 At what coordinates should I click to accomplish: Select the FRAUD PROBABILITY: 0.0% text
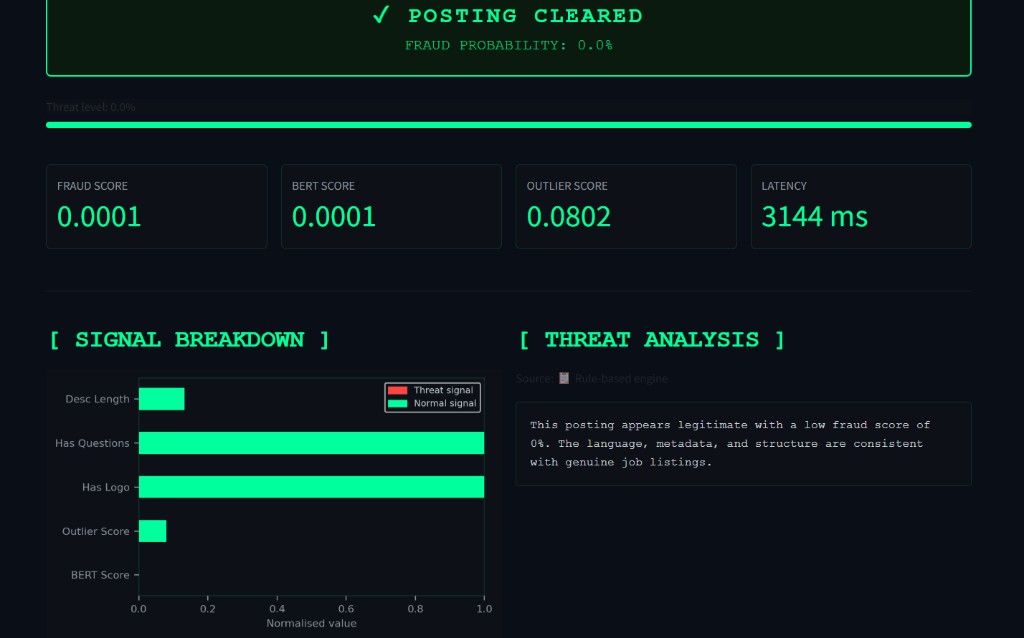pos(509,45)
